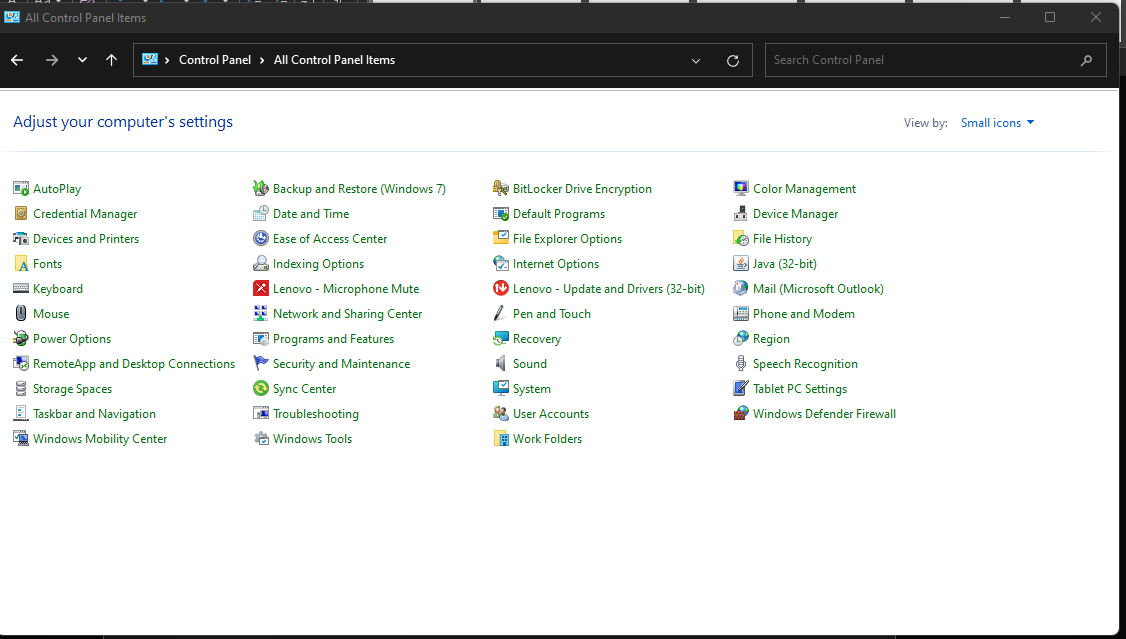Image resolution: width=1126 pixels, height=639 pixels.
Task: Click the Keyboard icon
Action: (x=21, y=289)
